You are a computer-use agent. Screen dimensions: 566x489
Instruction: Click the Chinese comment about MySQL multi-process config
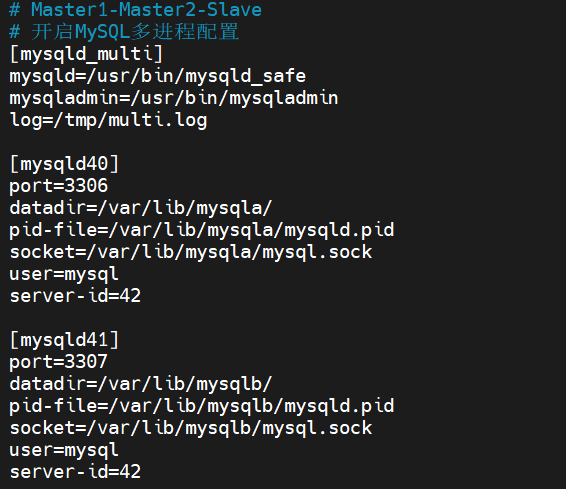124,32
